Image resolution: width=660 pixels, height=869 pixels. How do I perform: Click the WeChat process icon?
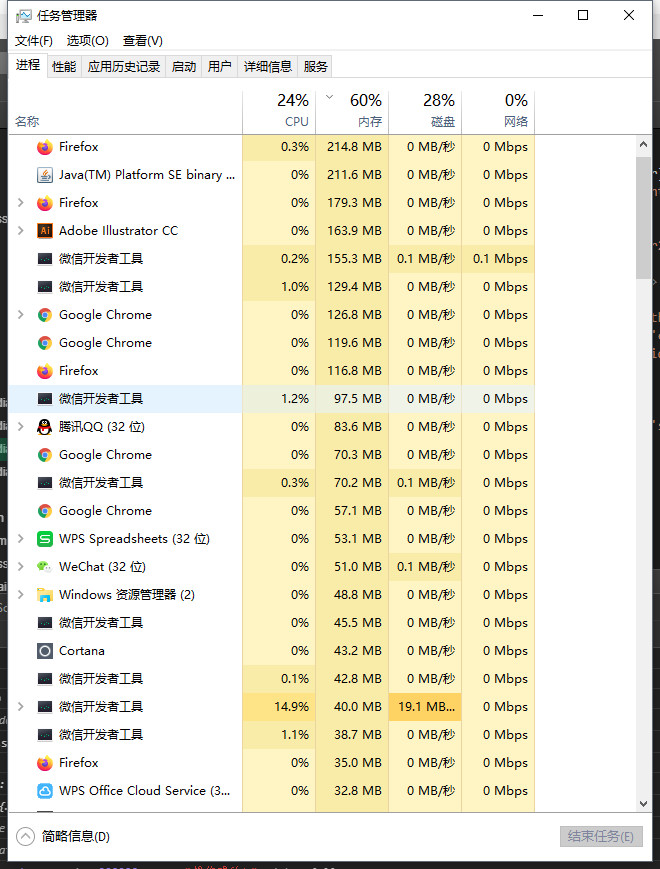pos(45,566)
